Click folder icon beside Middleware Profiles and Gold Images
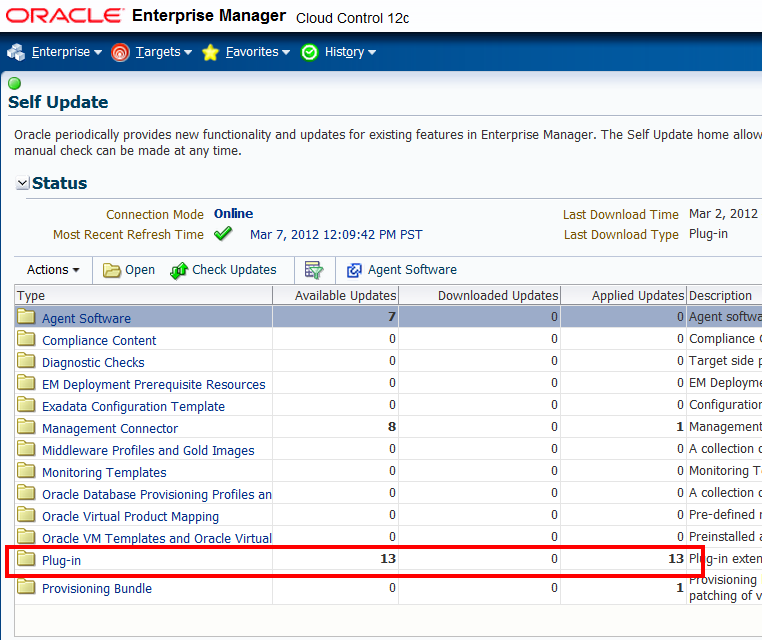 (x=26, y=449)
